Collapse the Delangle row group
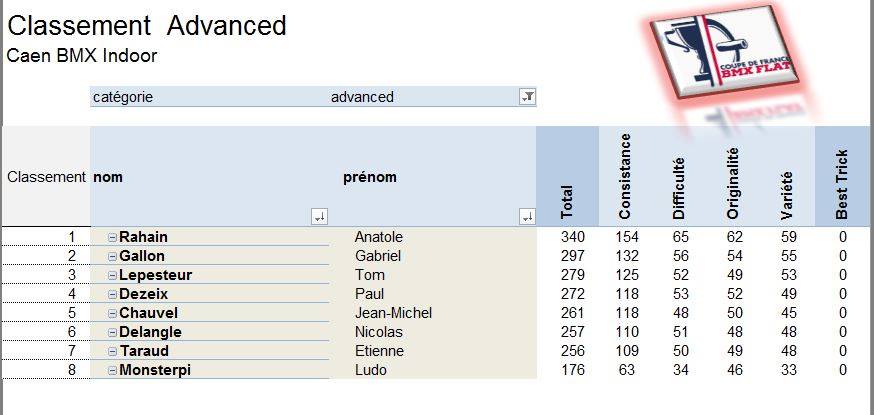 [x=113, y=333]
